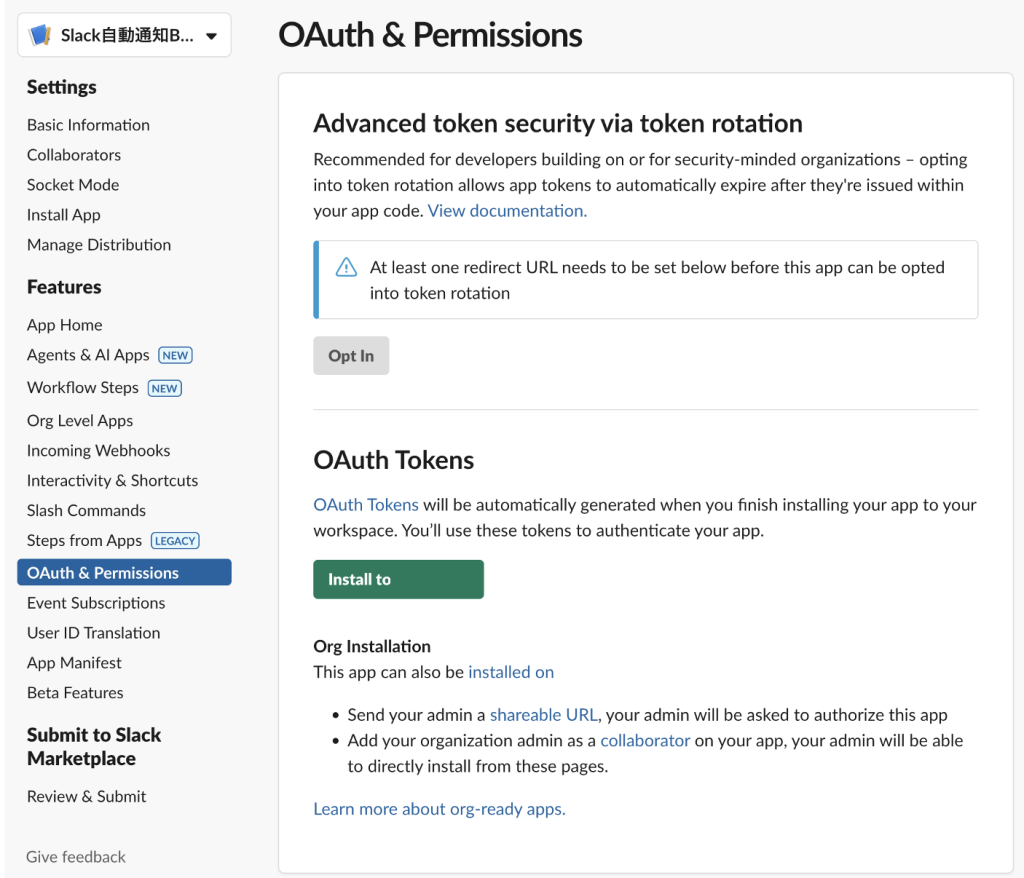The image size is (1024, 878).
Task: Click the Advanced token security heading
Action: 558,123
